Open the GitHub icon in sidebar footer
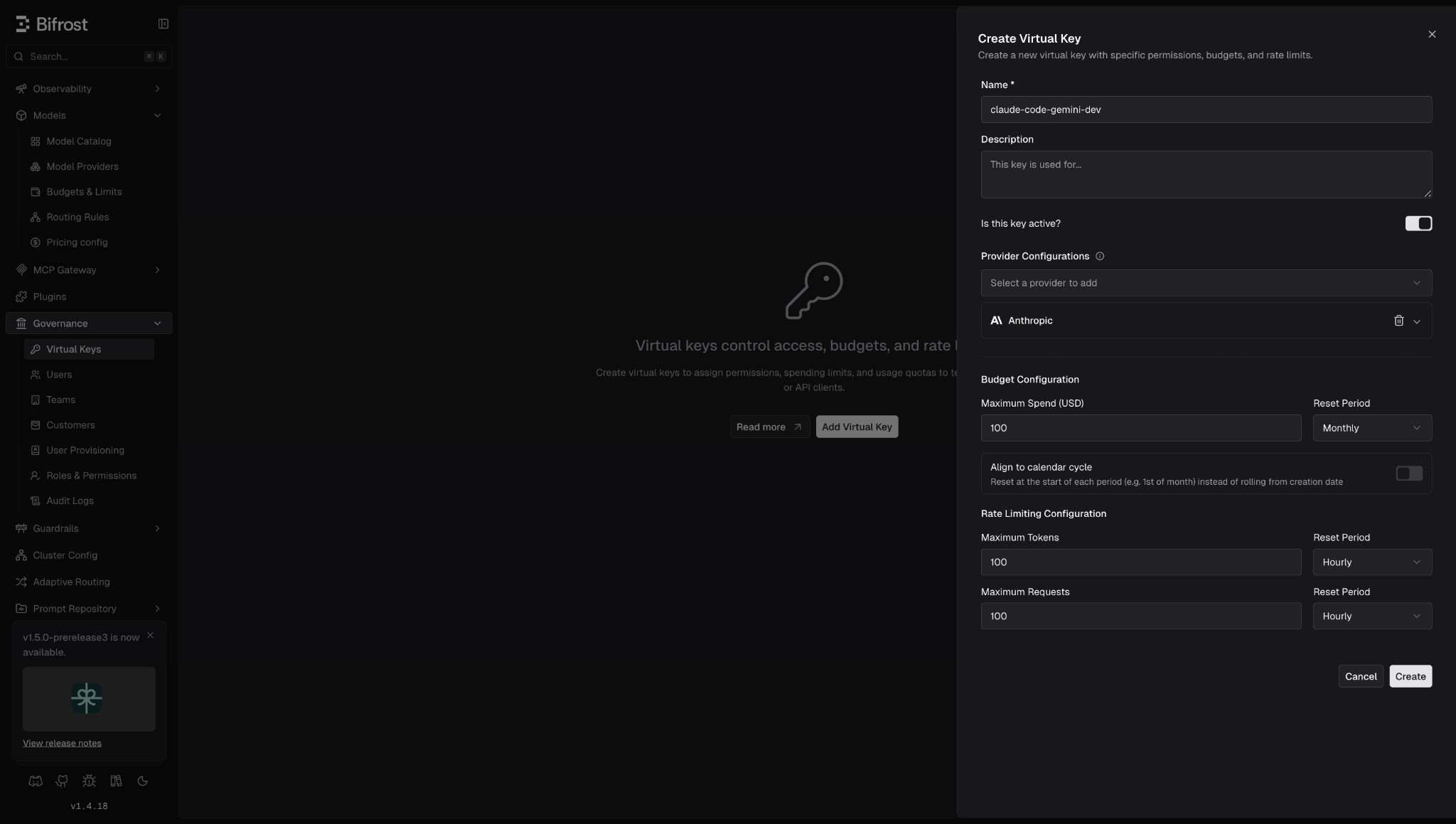 [62, 781]
